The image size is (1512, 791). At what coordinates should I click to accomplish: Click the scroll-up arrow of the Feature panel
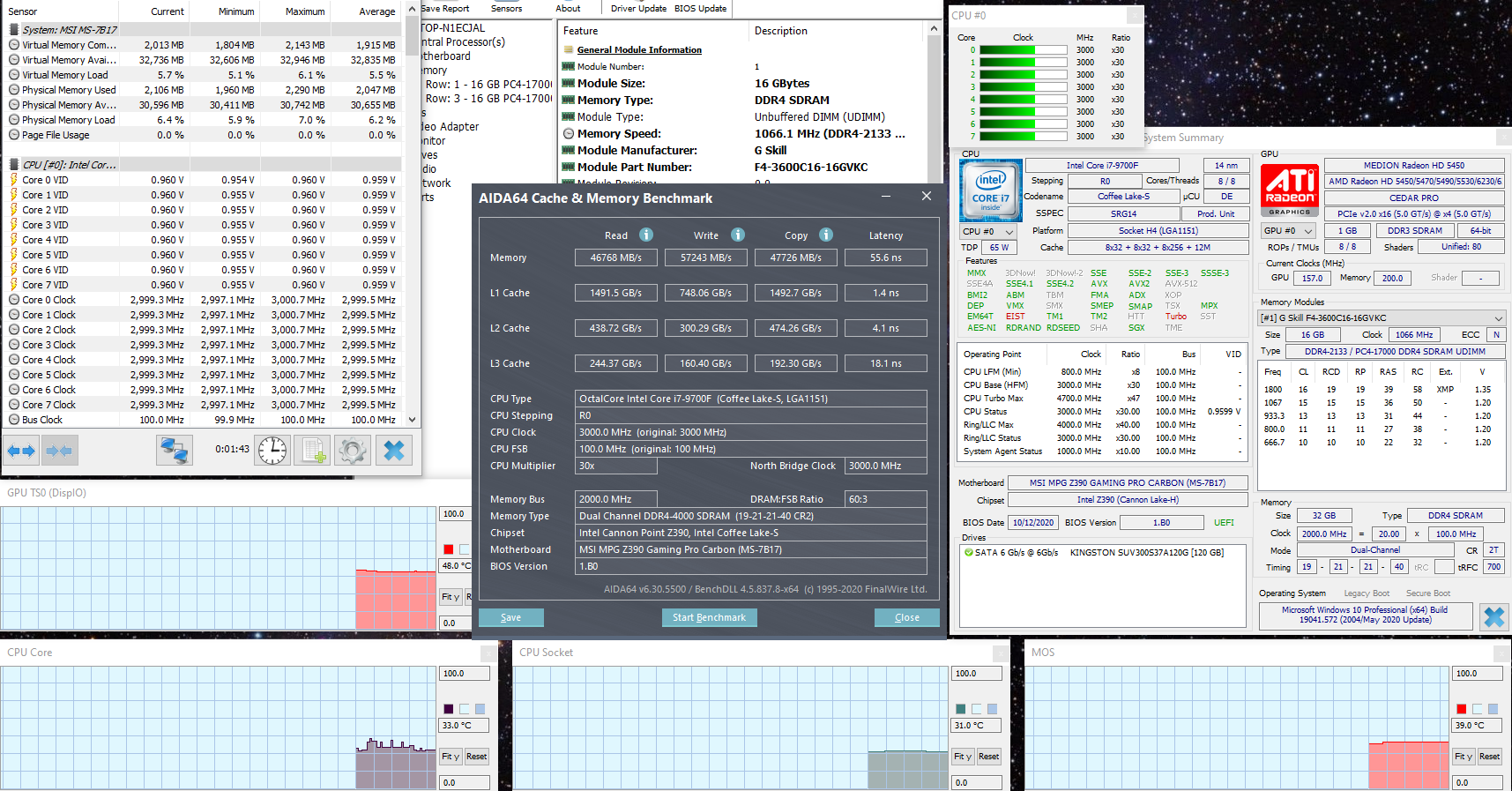pos(933,29)
